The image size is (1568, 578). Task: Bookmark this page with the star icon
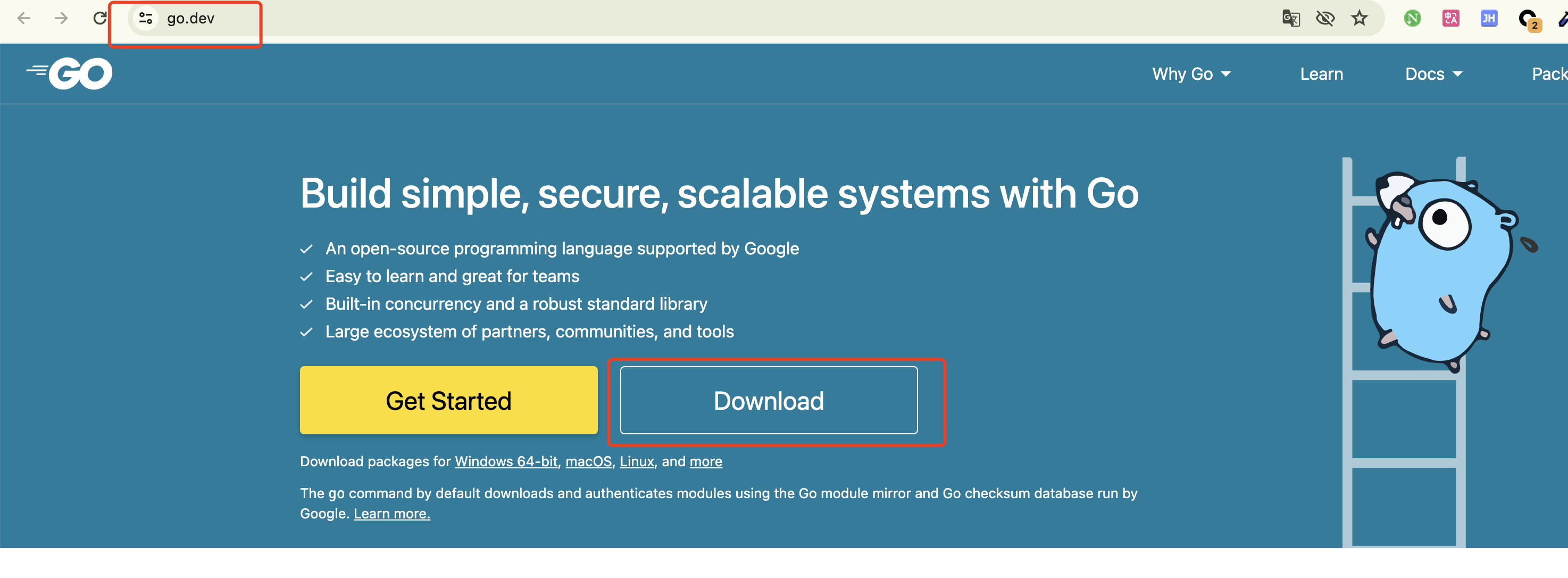tap(1360, 18)
